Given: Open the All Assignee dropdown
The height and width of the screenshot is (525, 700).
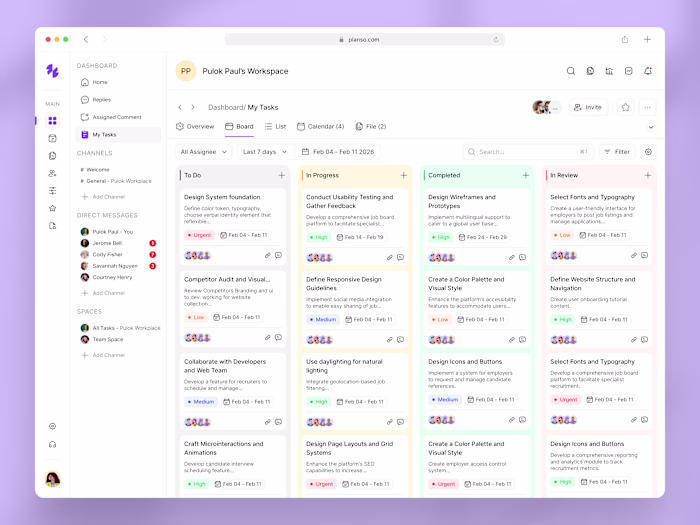Looking at the screenshot, I should (204, 152).
